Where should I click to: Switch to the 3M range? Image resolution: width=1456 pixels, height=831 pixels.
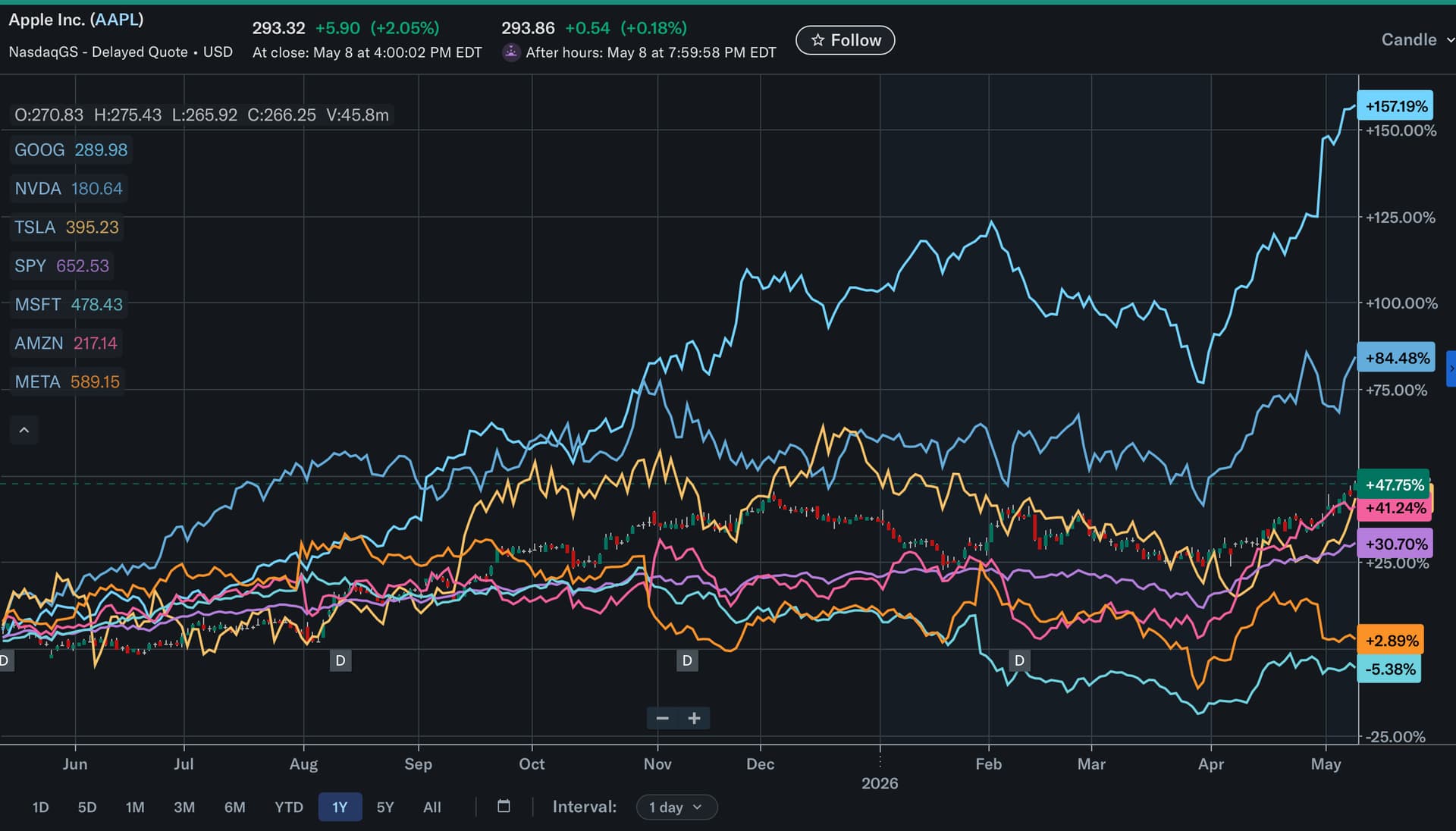184,807
